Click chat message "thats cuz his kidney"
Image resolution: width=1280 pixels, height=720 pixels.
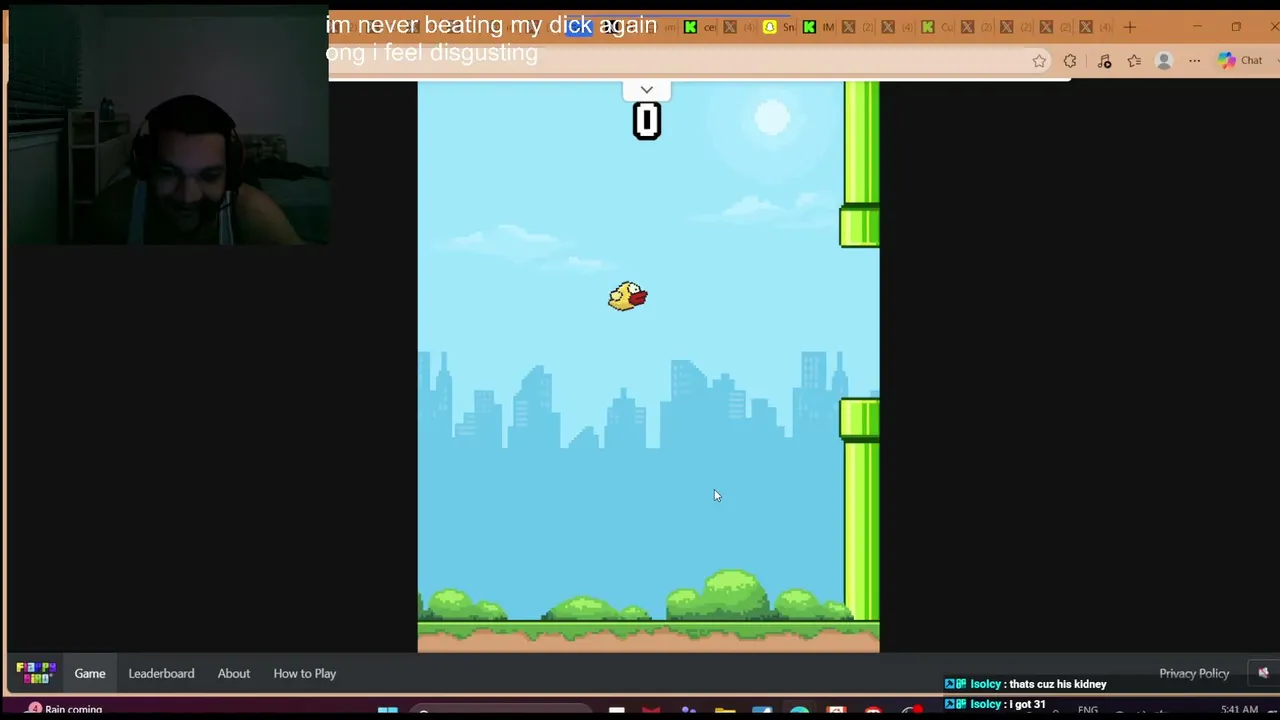[x=1058, y=684]
